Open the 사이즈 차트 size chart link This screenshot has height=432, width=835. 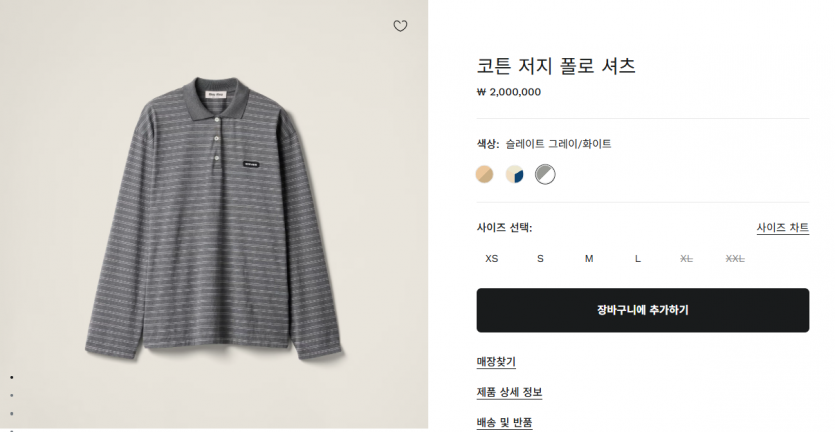pos(782,228)
